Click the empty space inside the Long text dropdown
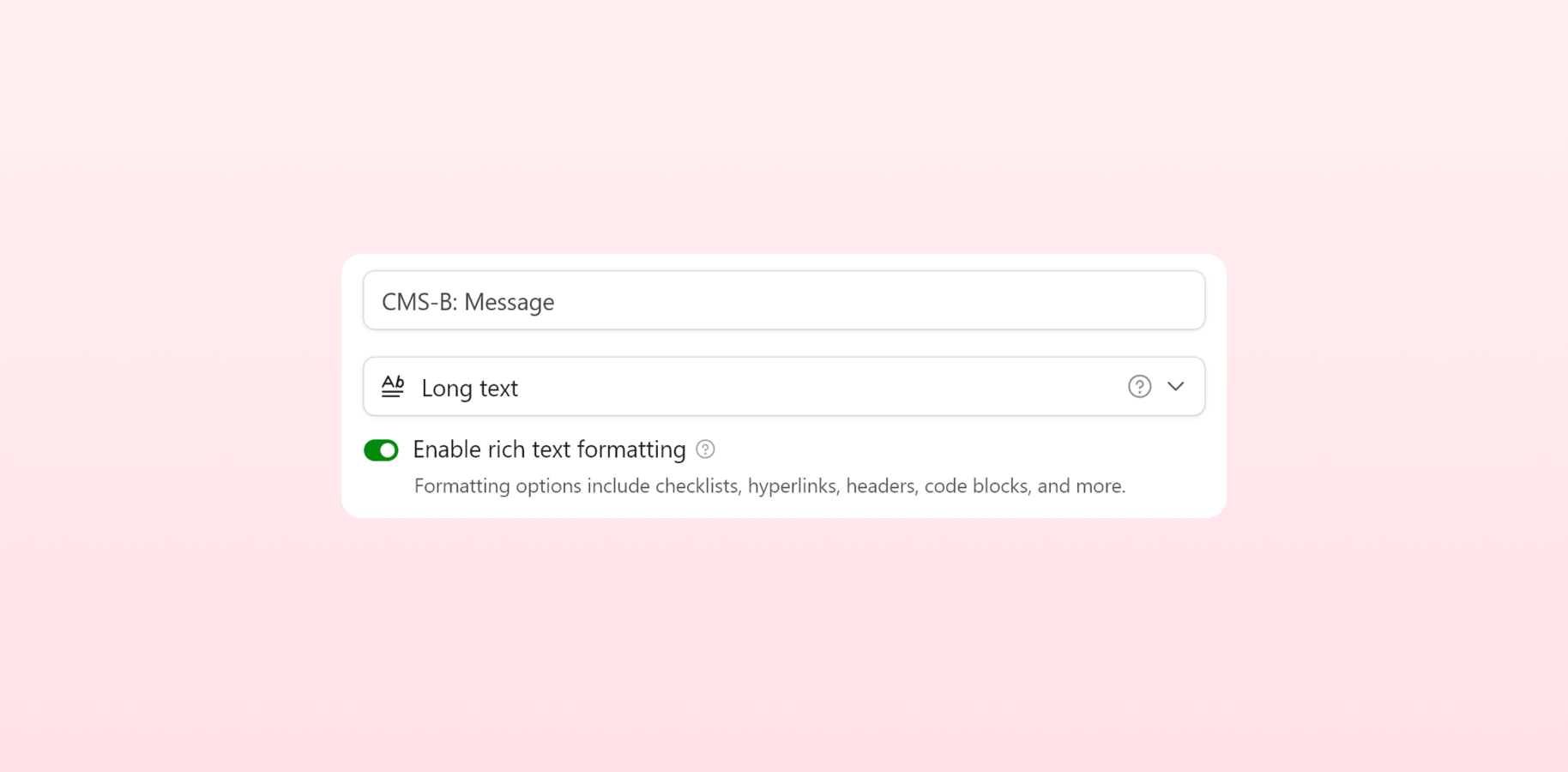The width and height of the screenshot is (1568, 772). 815,387
